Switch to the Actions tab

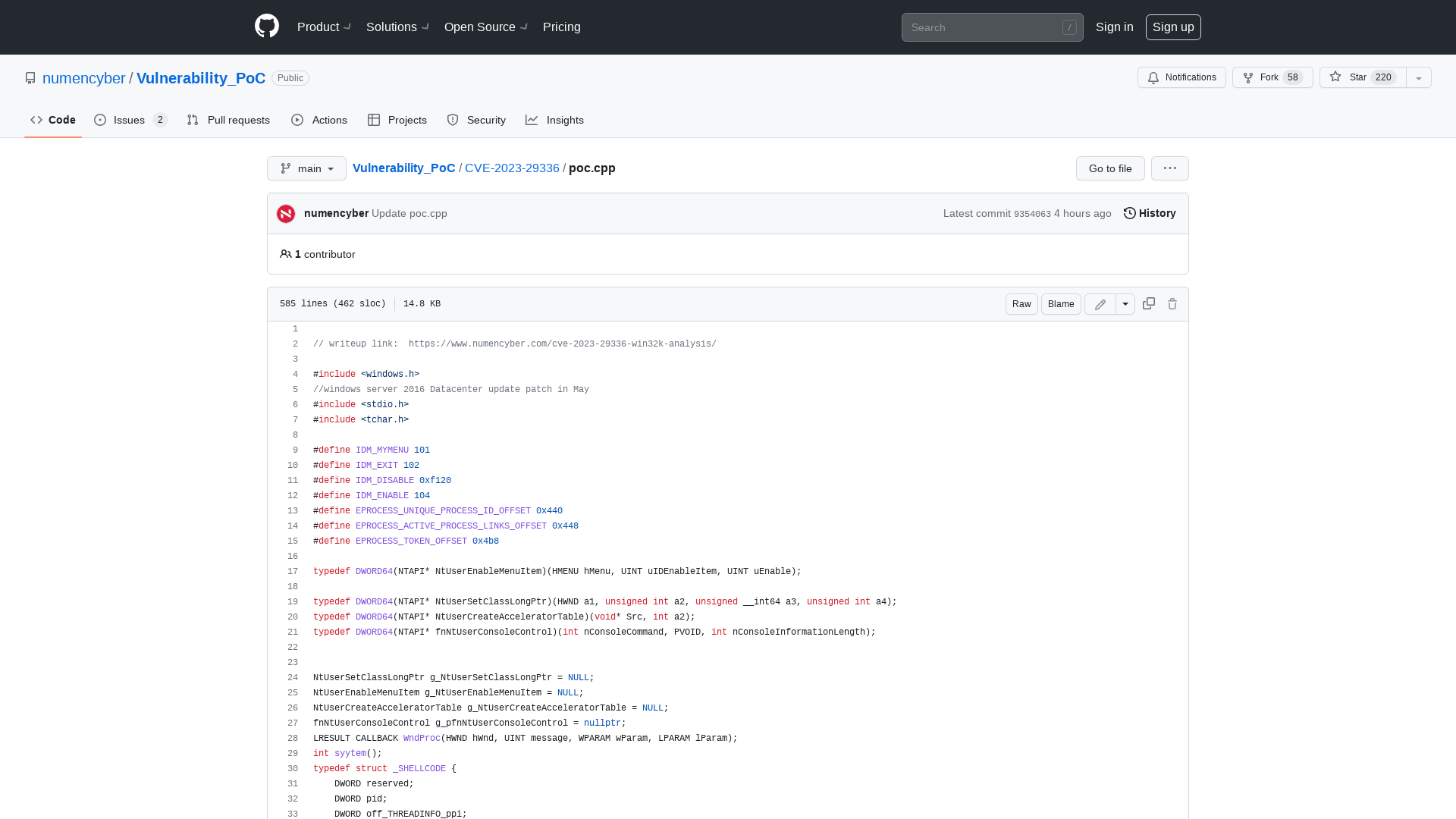[x=319, y=120]
